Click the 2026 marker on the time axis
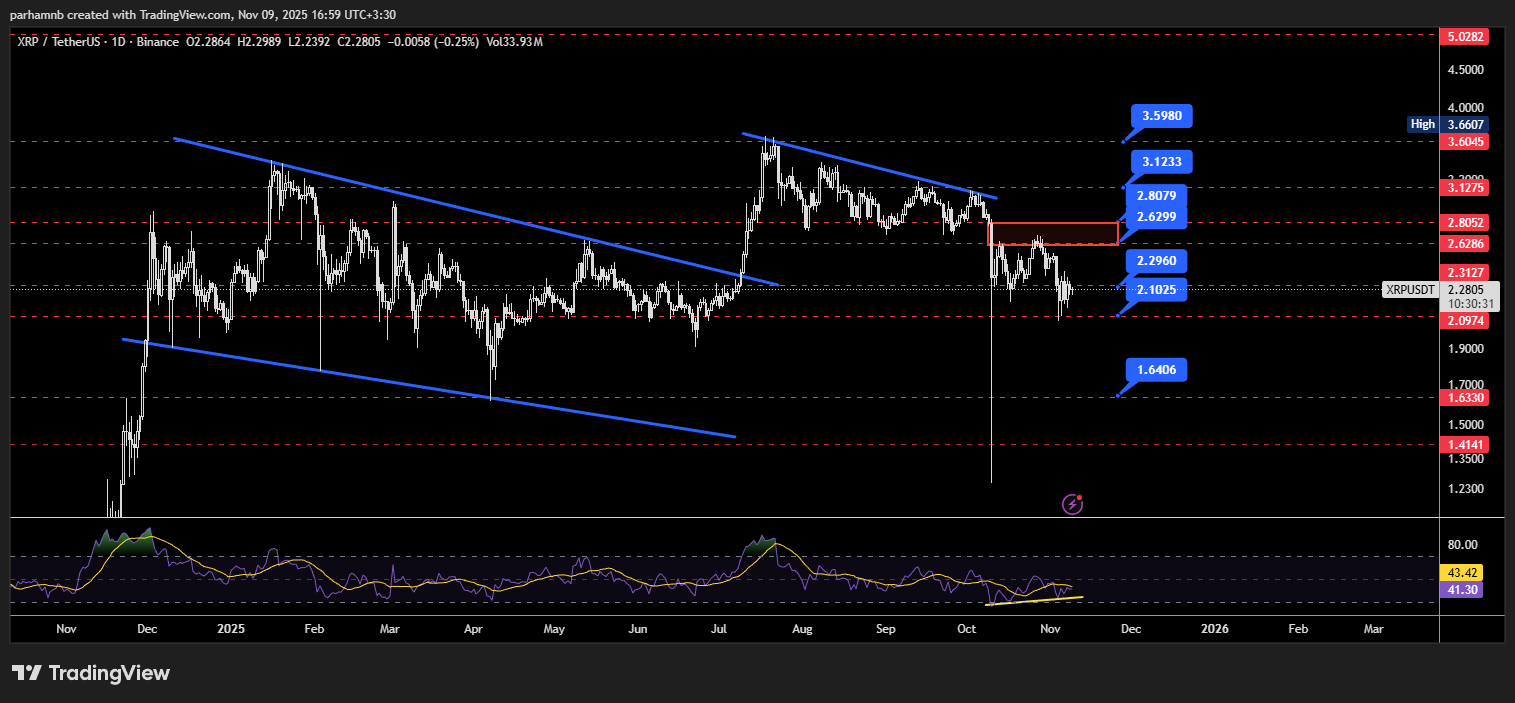Viewport: 1515px width, 703px height. (1214, 629)
